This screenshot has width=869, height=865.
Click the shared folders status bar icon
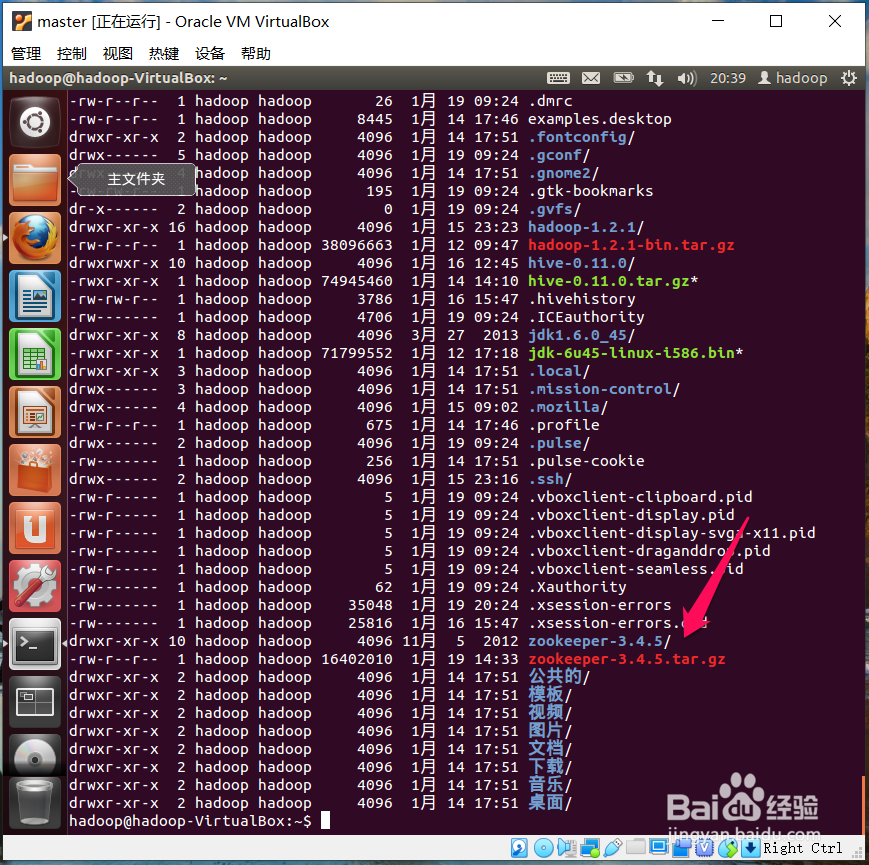coord(636,848)
